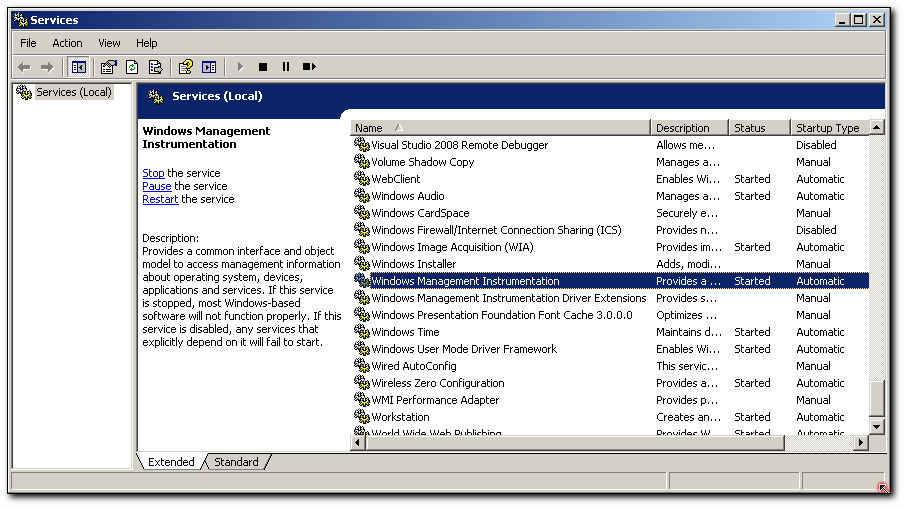Viewport: 904px width, 507px height.
Task: Sort by the Description column header
Action: 690,128
